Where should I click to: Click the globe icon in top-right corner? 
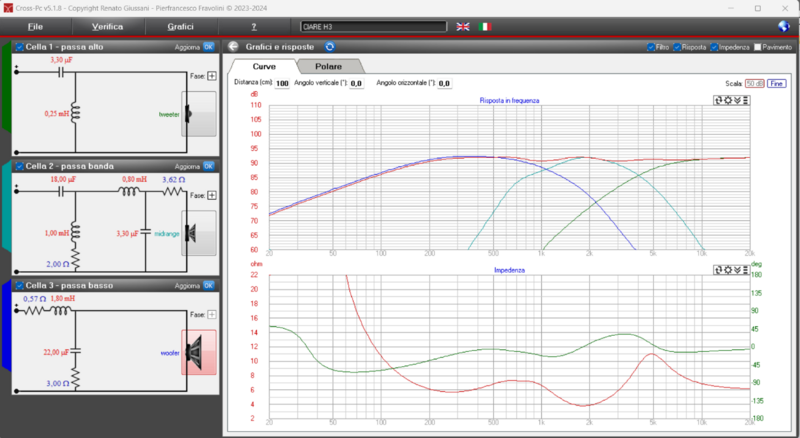(784, 26)
